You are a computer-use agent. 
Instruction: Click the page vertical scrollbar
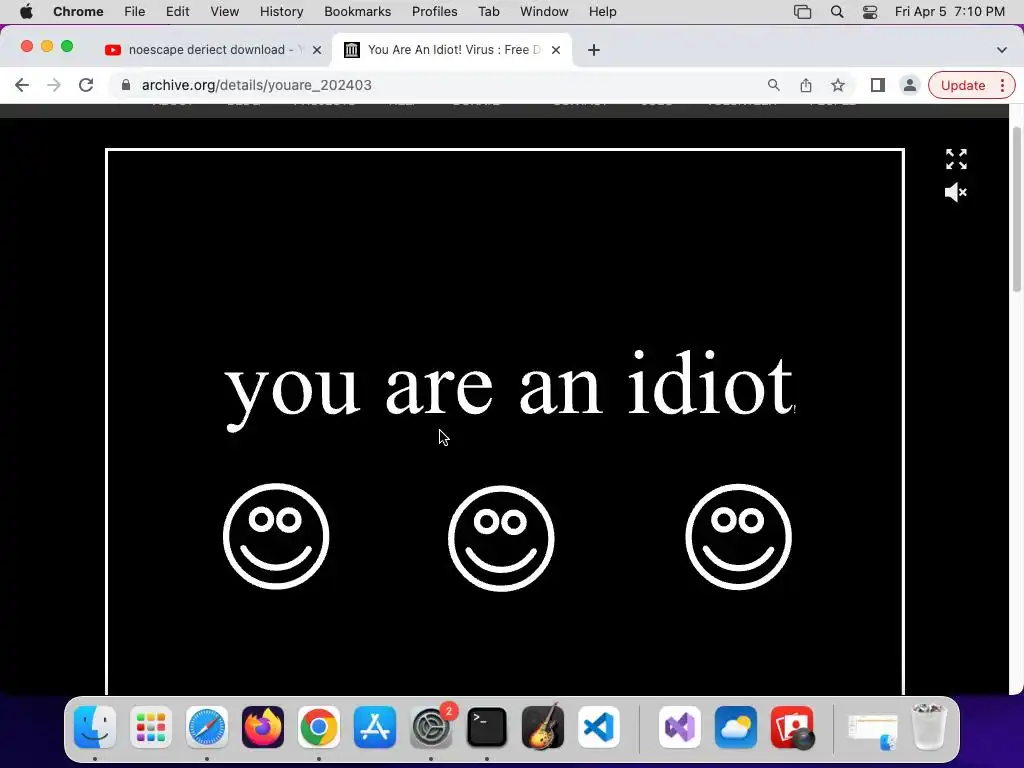(1017, 209)
